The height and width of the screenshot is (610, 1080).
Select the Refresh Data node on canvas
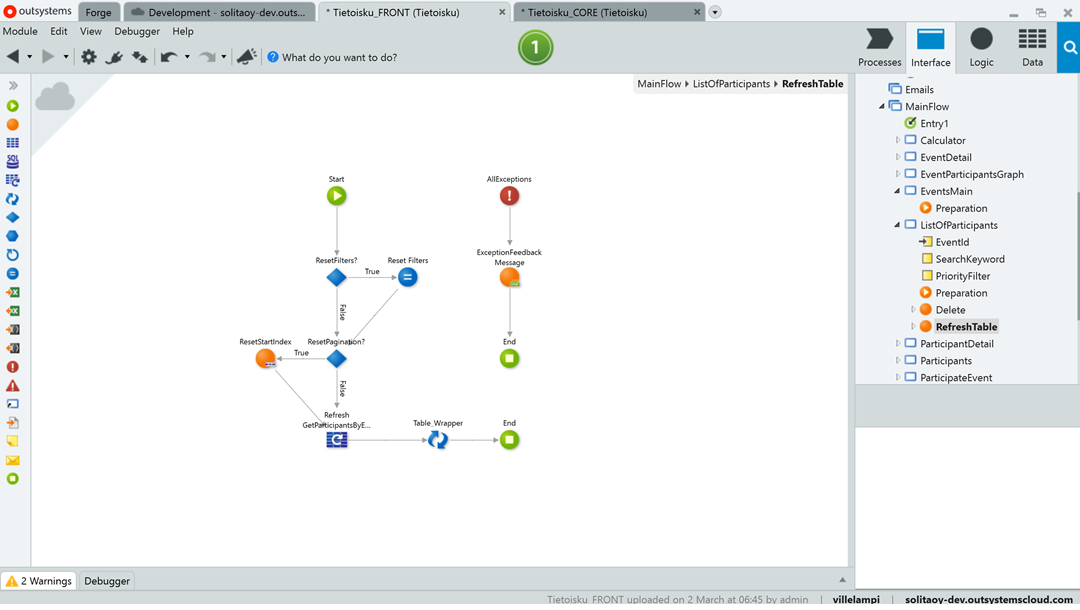click(x=337, y=440)
